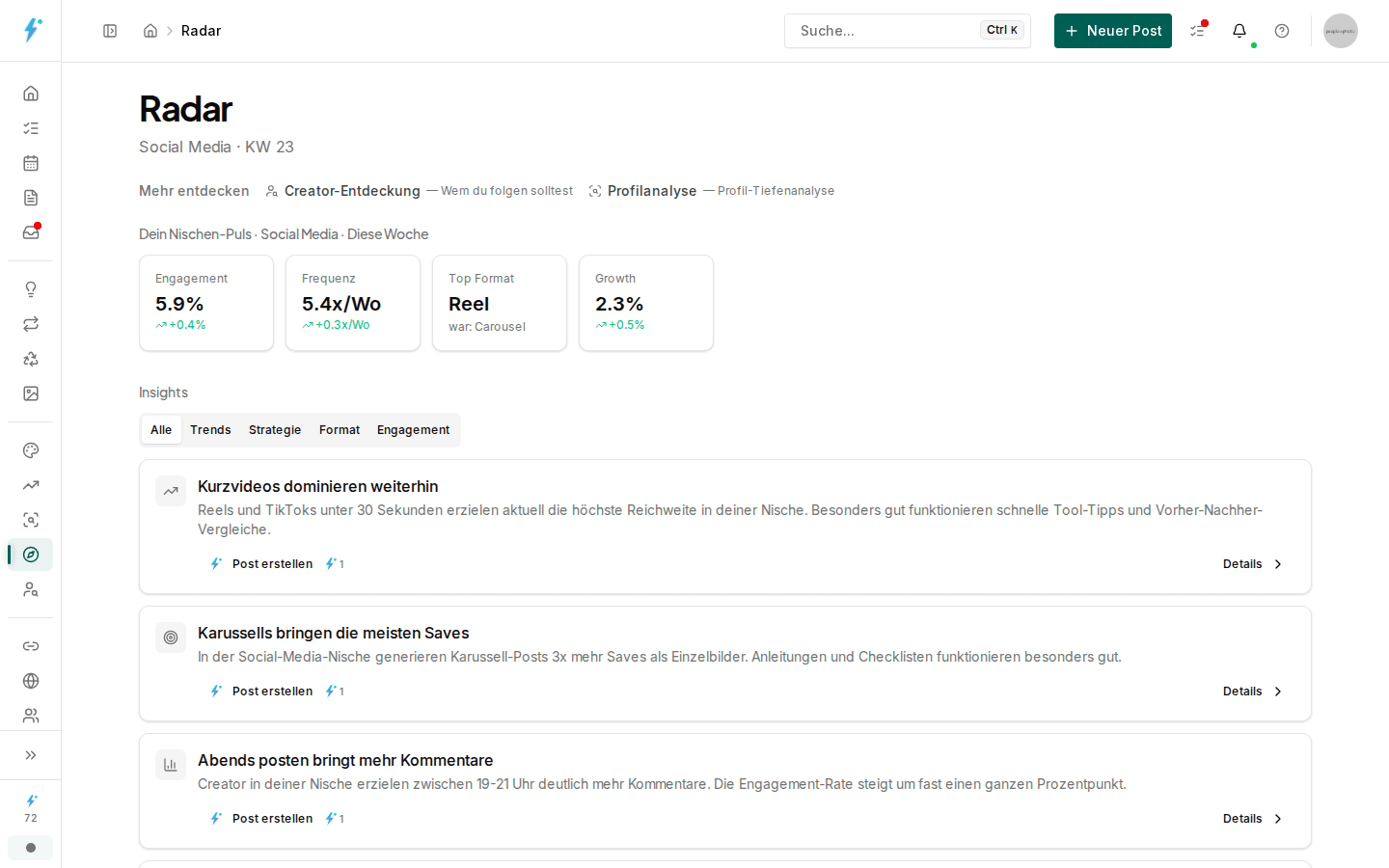Open the user avatar in top right
1389x868 pixels.
[x=1340, y=31]
